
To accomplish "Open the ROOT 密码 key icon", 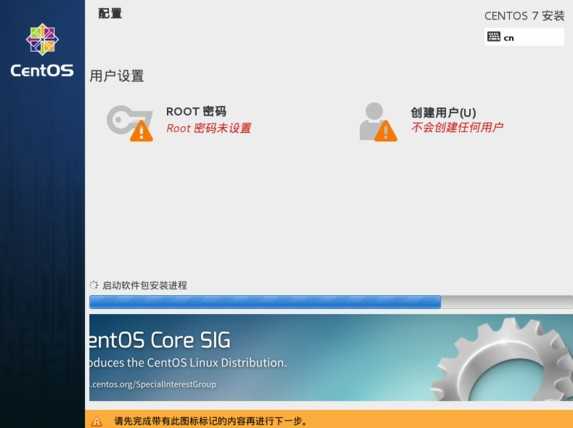I will 130,123.
